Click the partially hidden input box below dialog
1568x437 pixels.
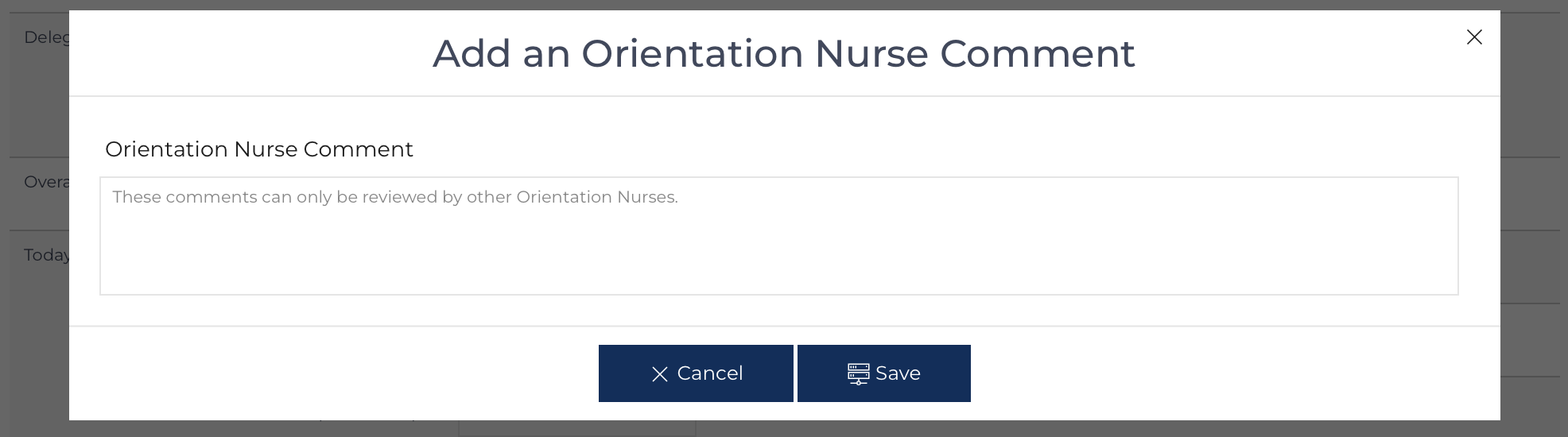point(577,428)
